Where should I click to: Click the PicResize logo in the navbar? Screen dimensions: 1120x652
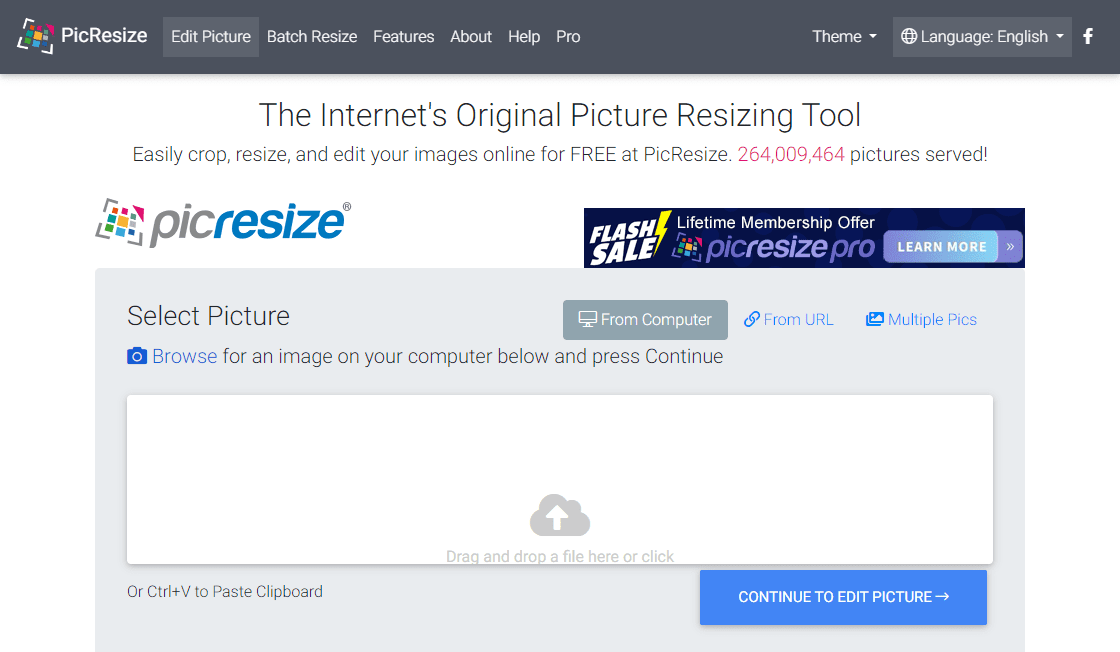[x=80, y=36]
